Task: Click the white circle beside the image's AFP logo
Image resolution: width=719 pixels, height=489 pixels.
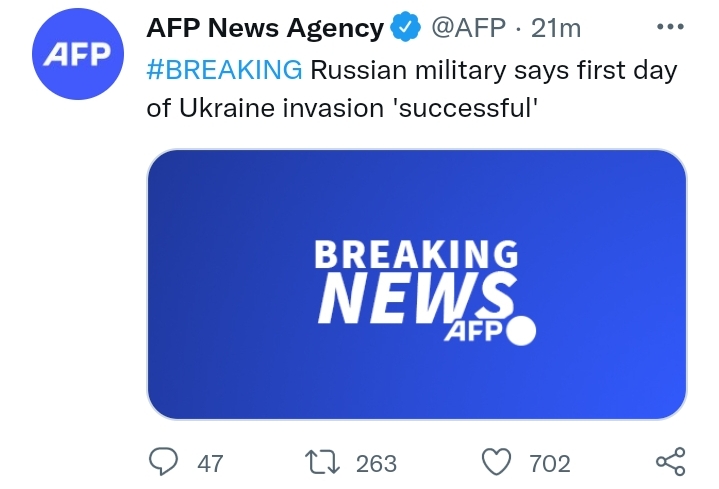Action: coord(521,332)
